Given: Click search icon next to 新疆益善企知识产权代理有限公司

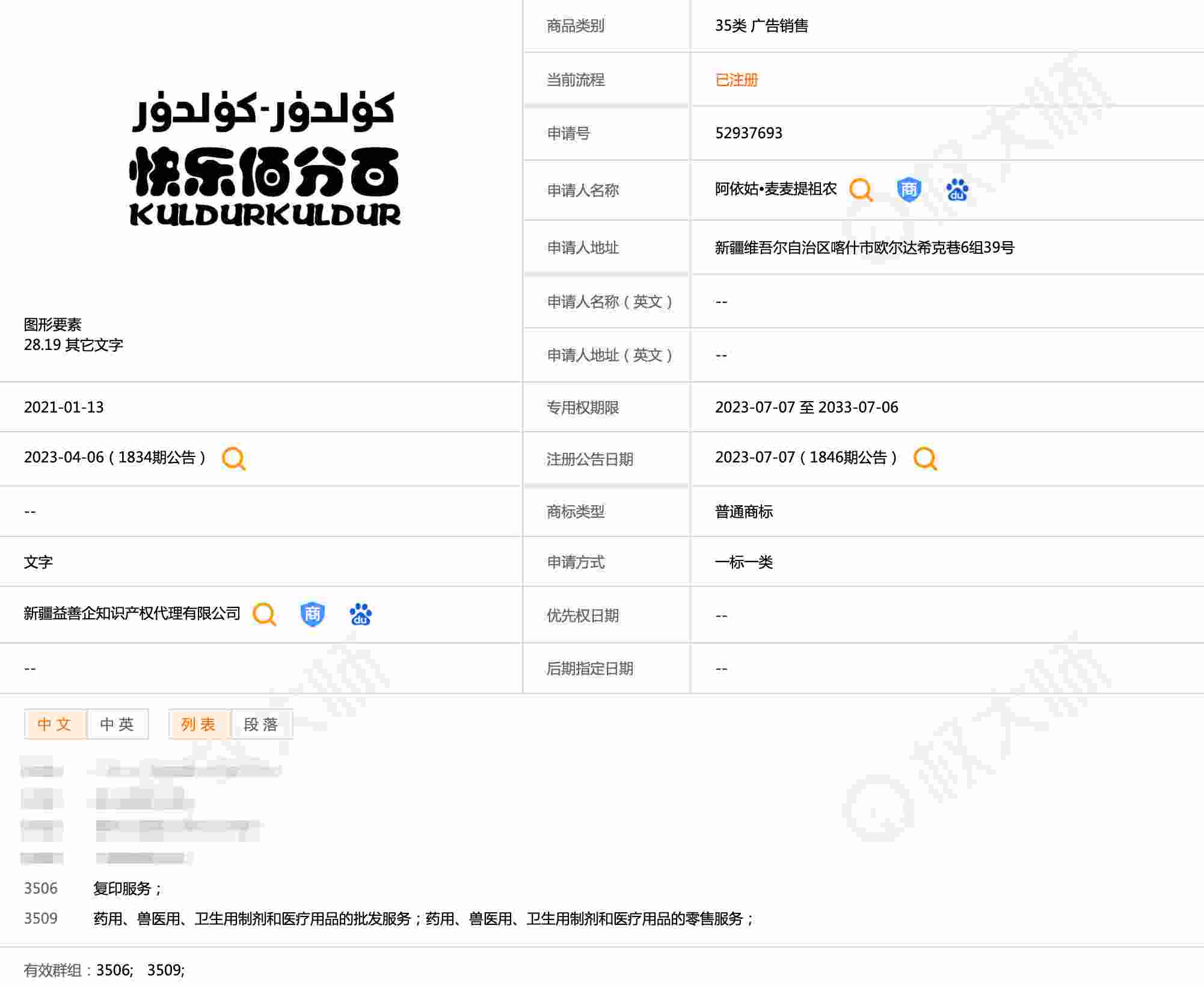Looking at the screenshot, I should [x=264, y=615].
